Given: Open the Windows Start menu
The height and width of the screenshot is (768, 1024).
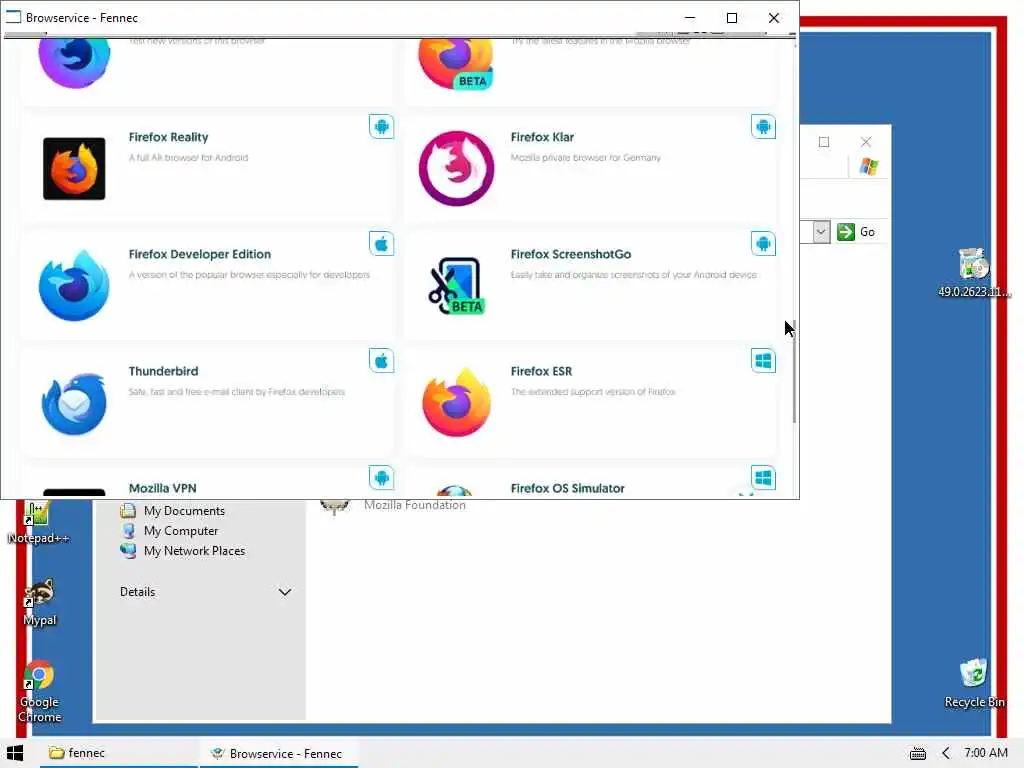Looking at the screenshot, I should 15,753.
